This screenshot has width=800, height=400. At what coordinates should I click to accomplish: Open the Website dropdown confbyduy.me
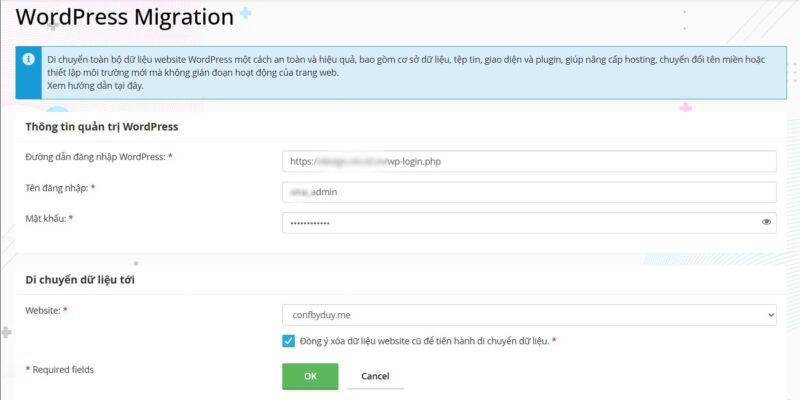pyautogui.click(x=529, y=315)
